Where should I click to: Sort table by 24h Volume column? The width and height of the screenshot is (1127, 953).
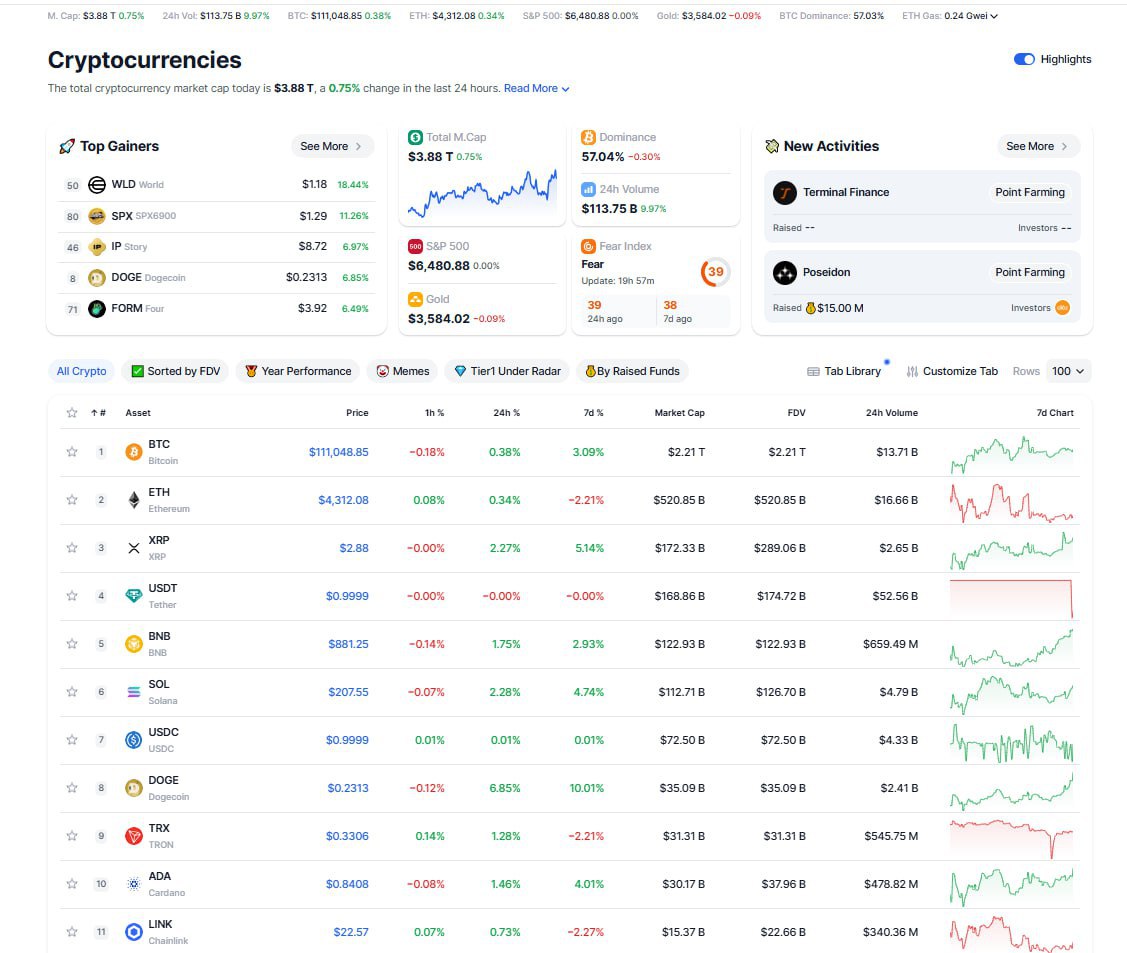[891, 413]
